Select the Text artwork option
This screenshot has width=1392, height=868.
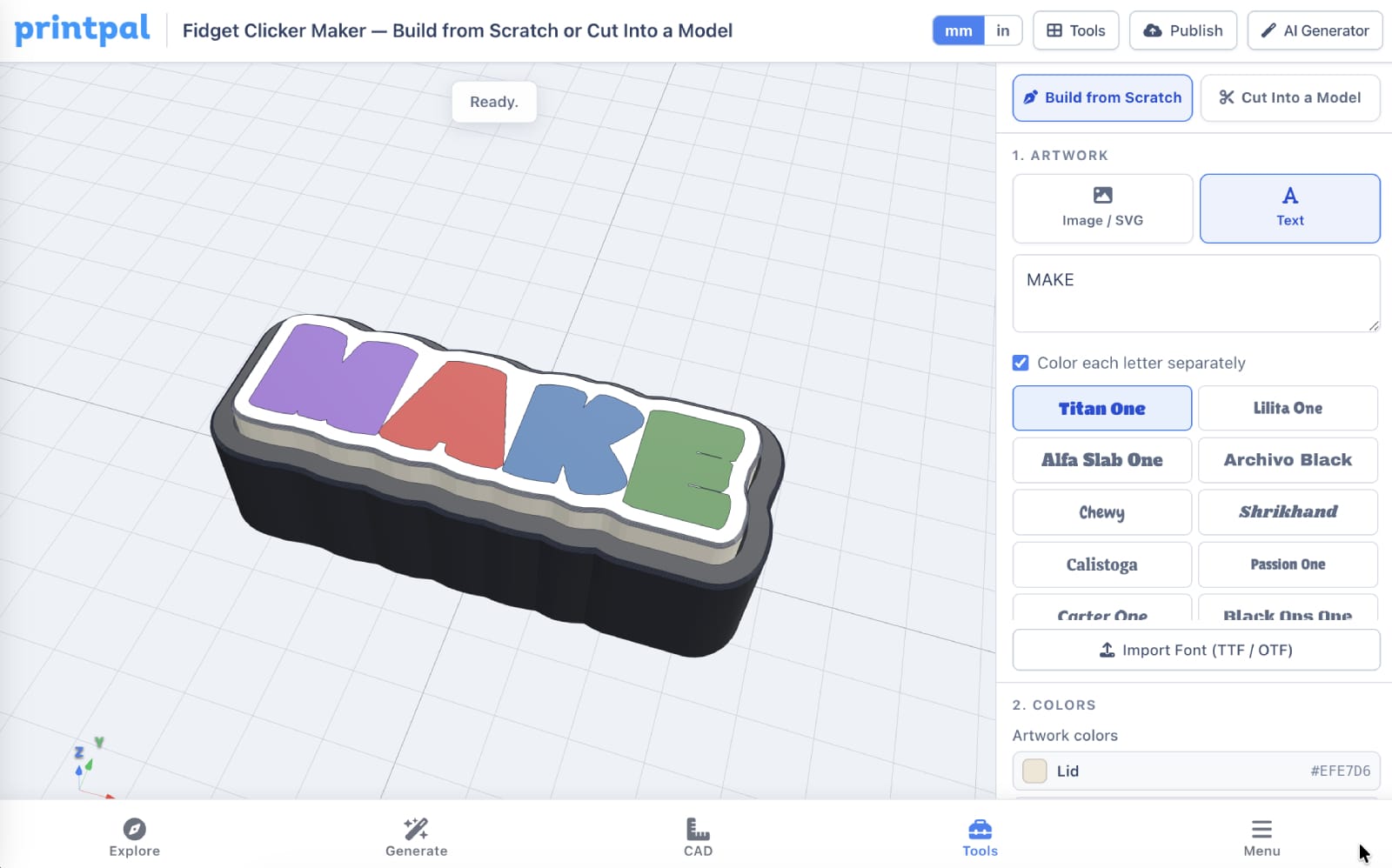[x=1289, y=209]
